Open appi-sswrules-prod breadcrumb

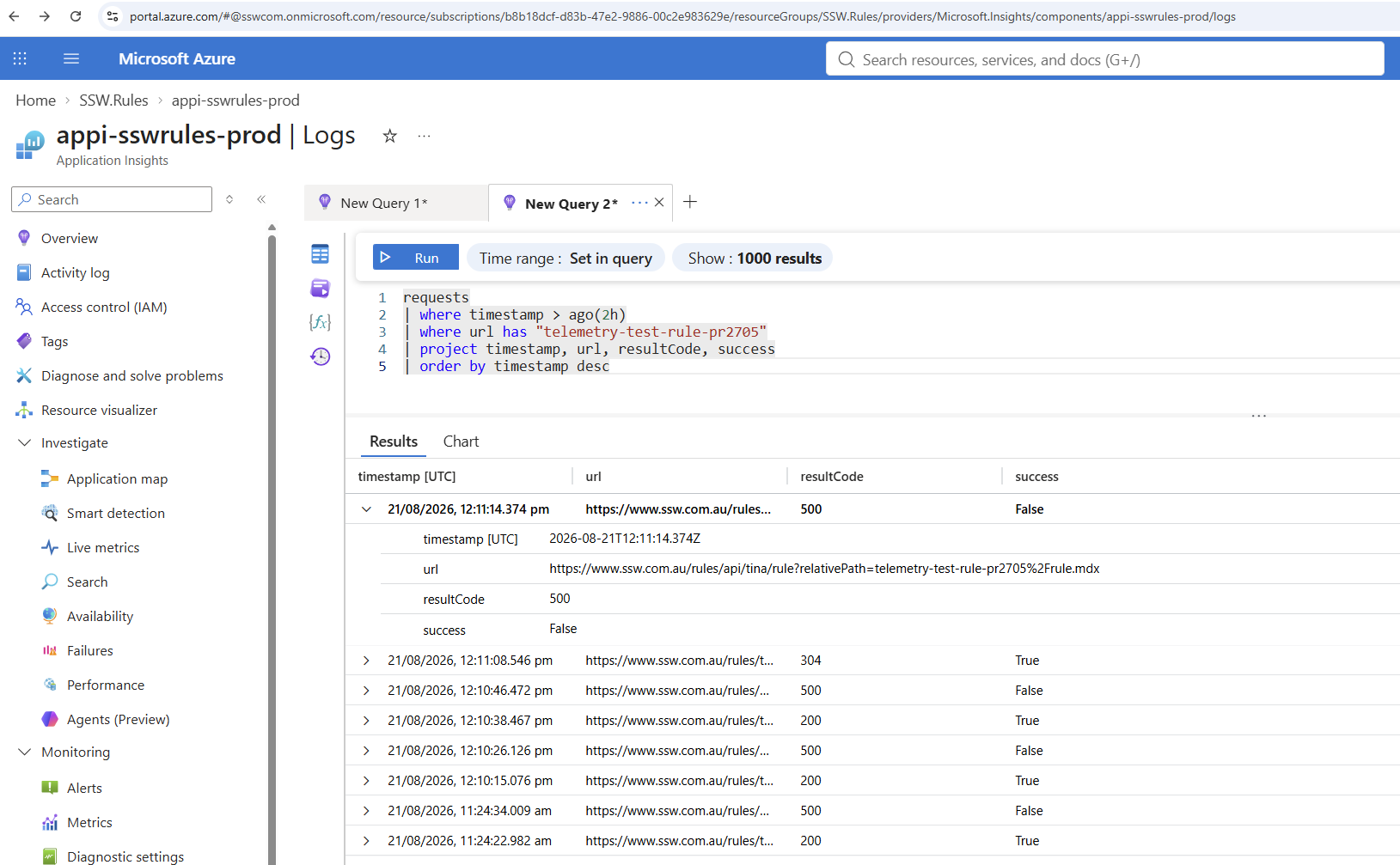tap(235, 101)
